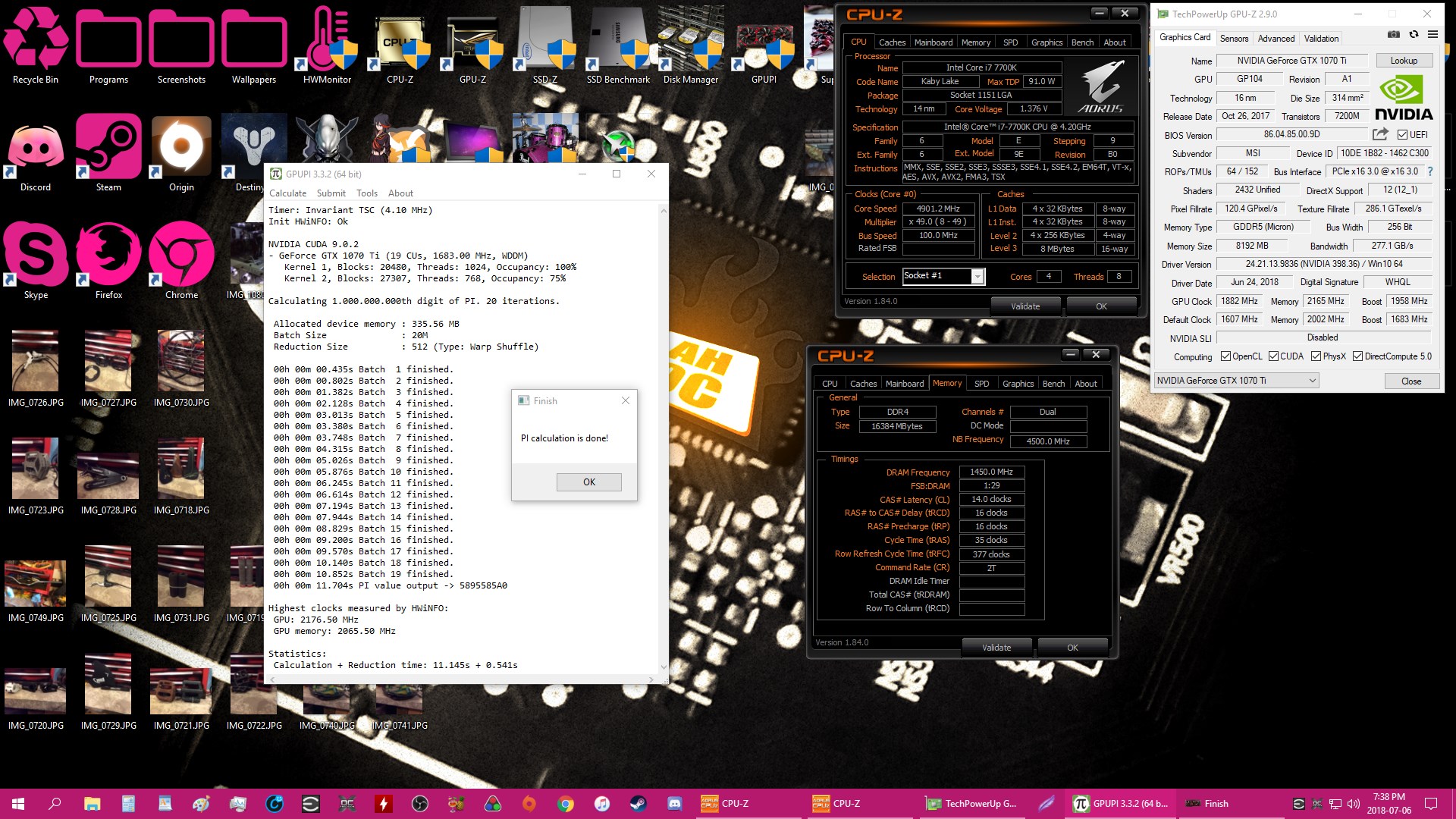Screen dimensions: 1456x819
Task: Click the GPU Name field in GPU-Z
Action: [x=1291, y=61]
